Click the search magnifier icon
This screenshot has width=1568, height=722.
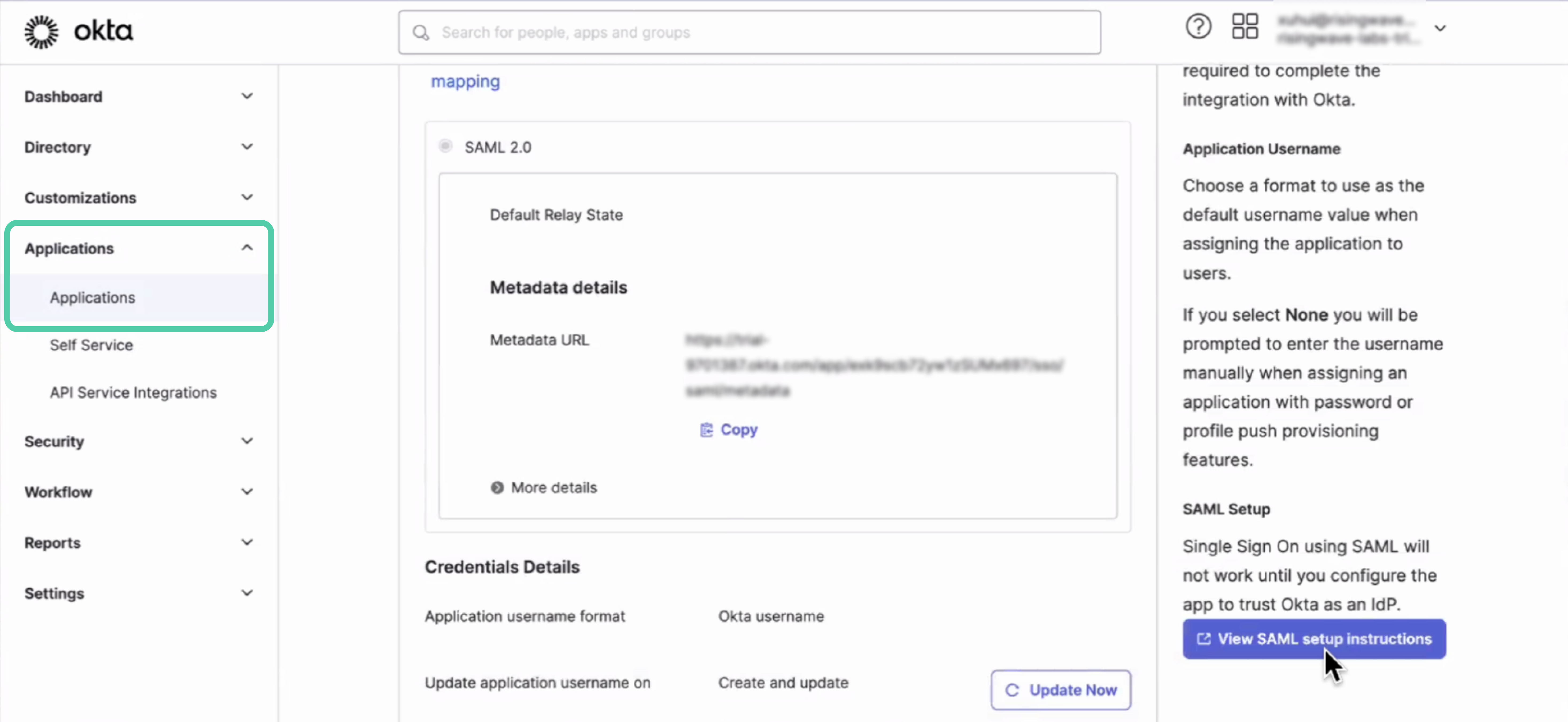click(421, 33)
